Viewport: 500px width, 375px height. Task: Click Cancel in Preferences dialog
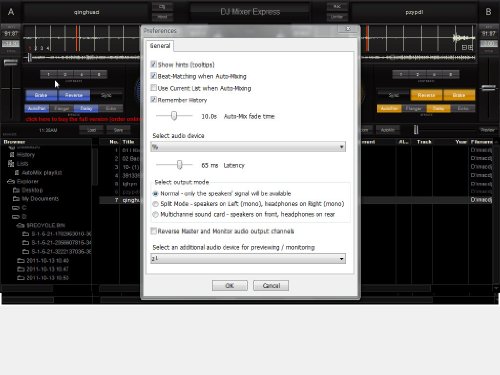(271, 285)
